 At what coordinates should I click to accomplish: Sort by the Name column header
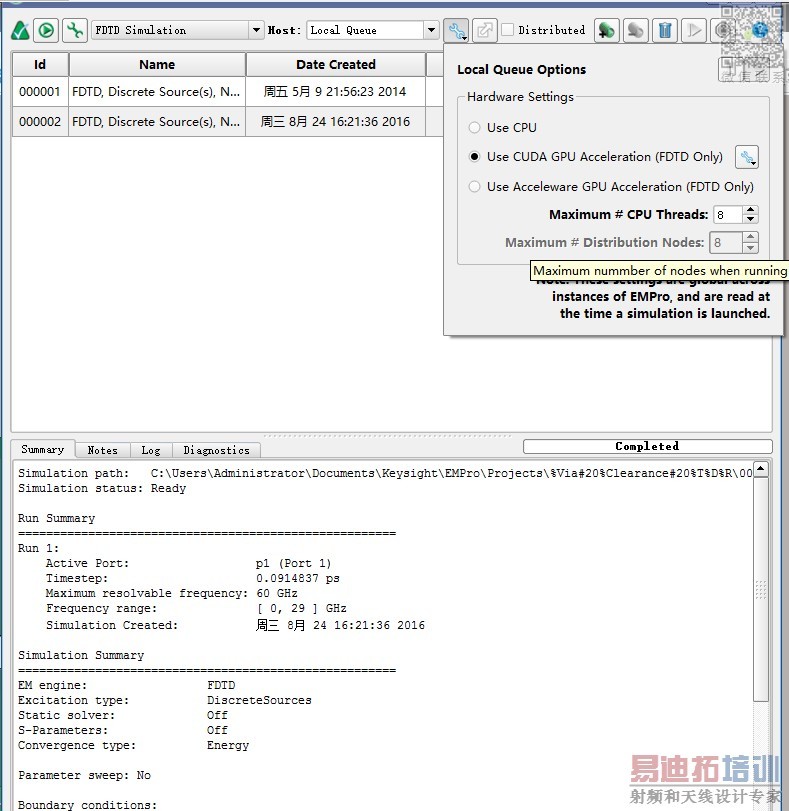(157, 65)
